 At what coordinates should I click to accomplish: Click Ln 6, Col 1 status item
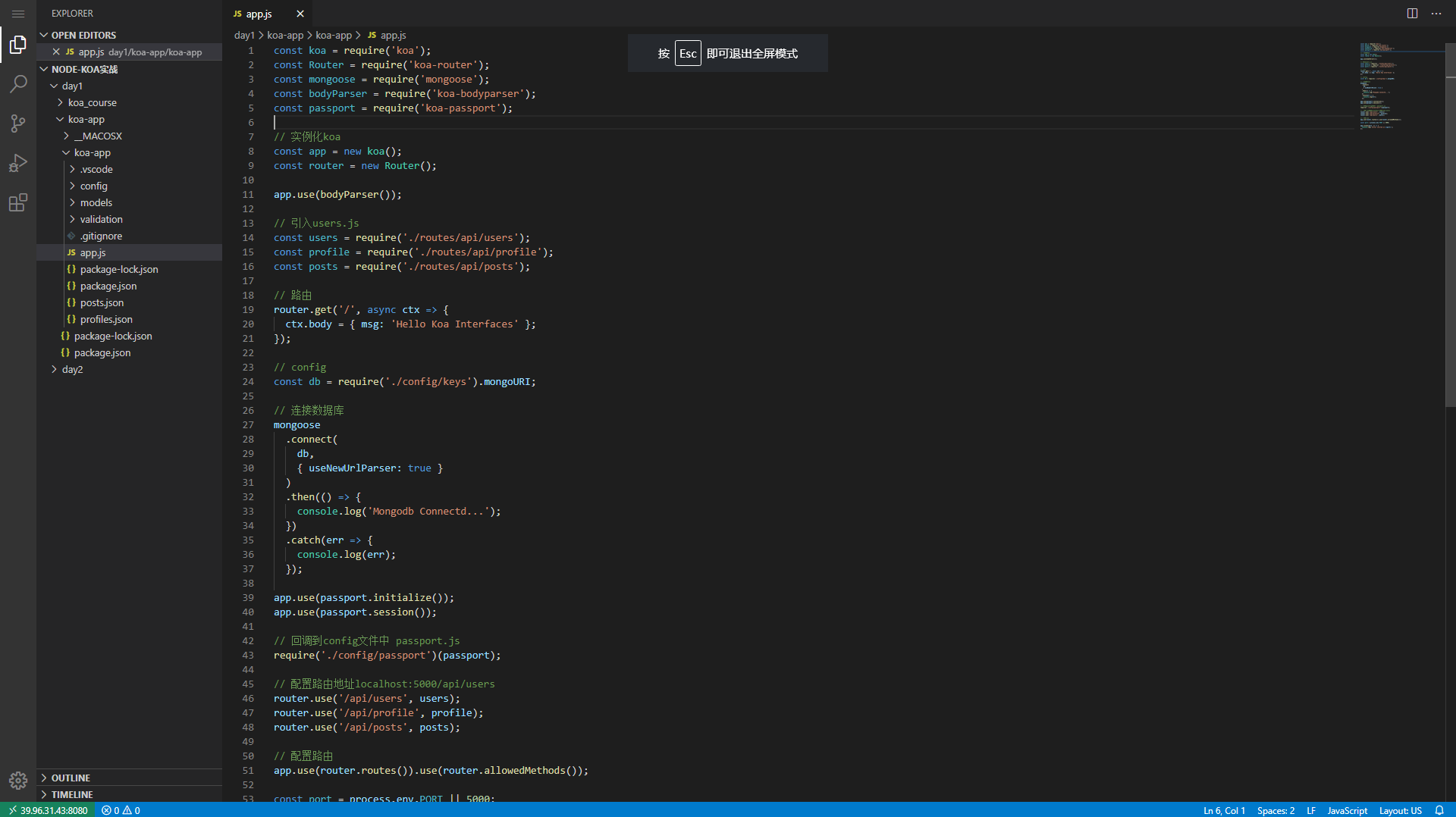coord(1224,810)
